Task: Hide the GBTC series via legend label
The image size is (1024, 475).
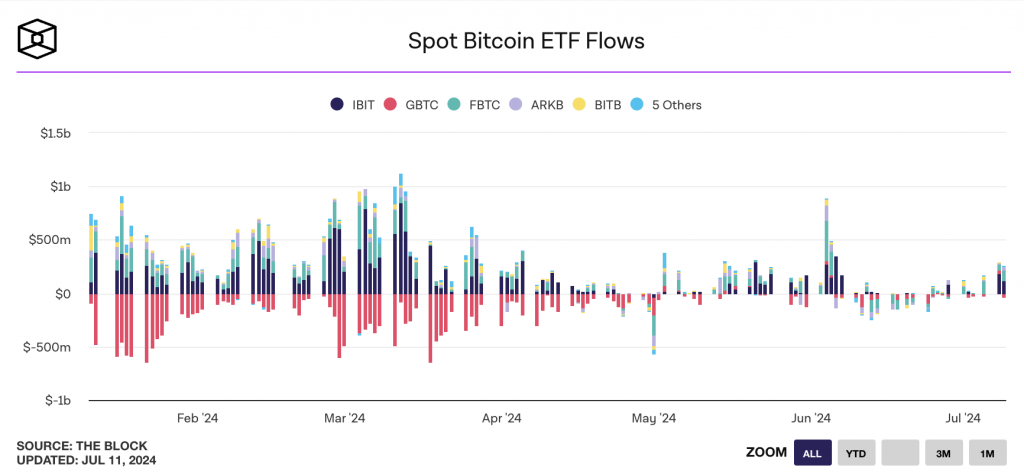Action: click(420, 104)
